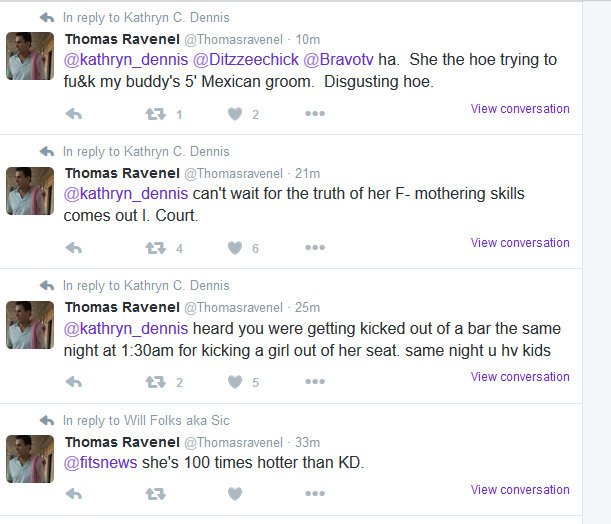Image resolution: width=611 pixels, height=524 pixels.
Task: Like the tweet saying 100 times hotter than KD
Action: tap(235, 494)
